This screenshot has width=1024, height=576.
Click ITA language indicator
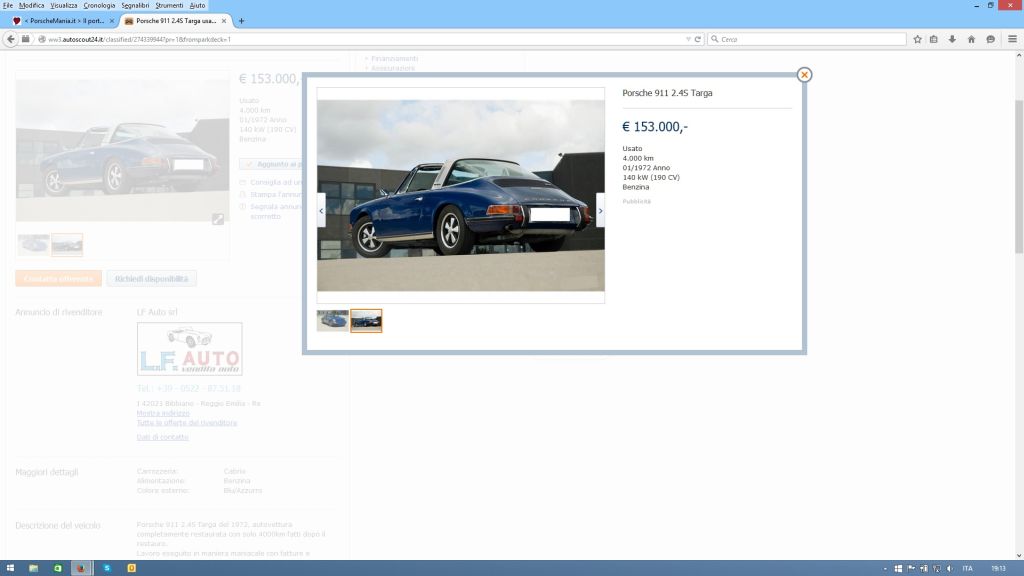tap(967, 569)
